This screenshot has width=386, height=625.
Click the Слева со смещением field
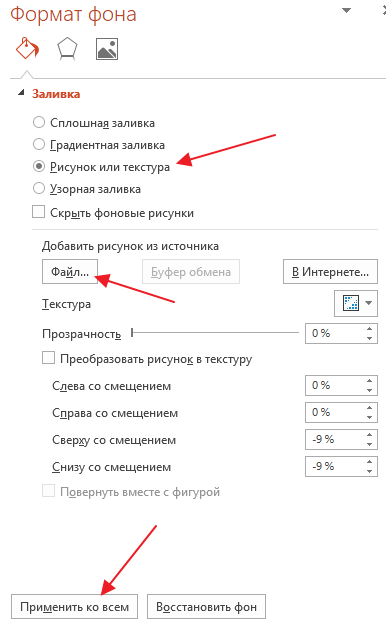[341, 385]
